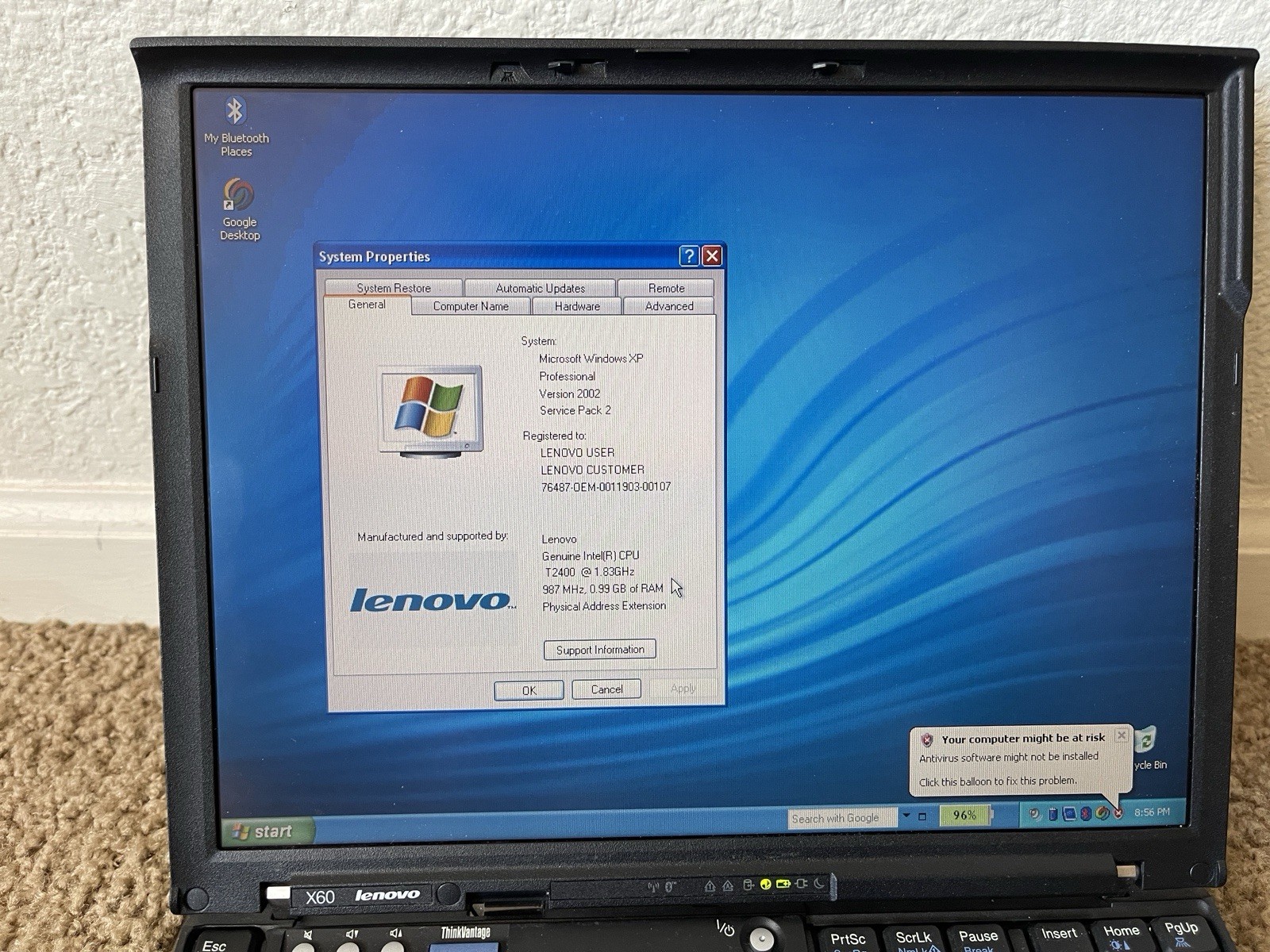
Task: Click the 'Physical Address Extension' text
Action: click(604, 606)
